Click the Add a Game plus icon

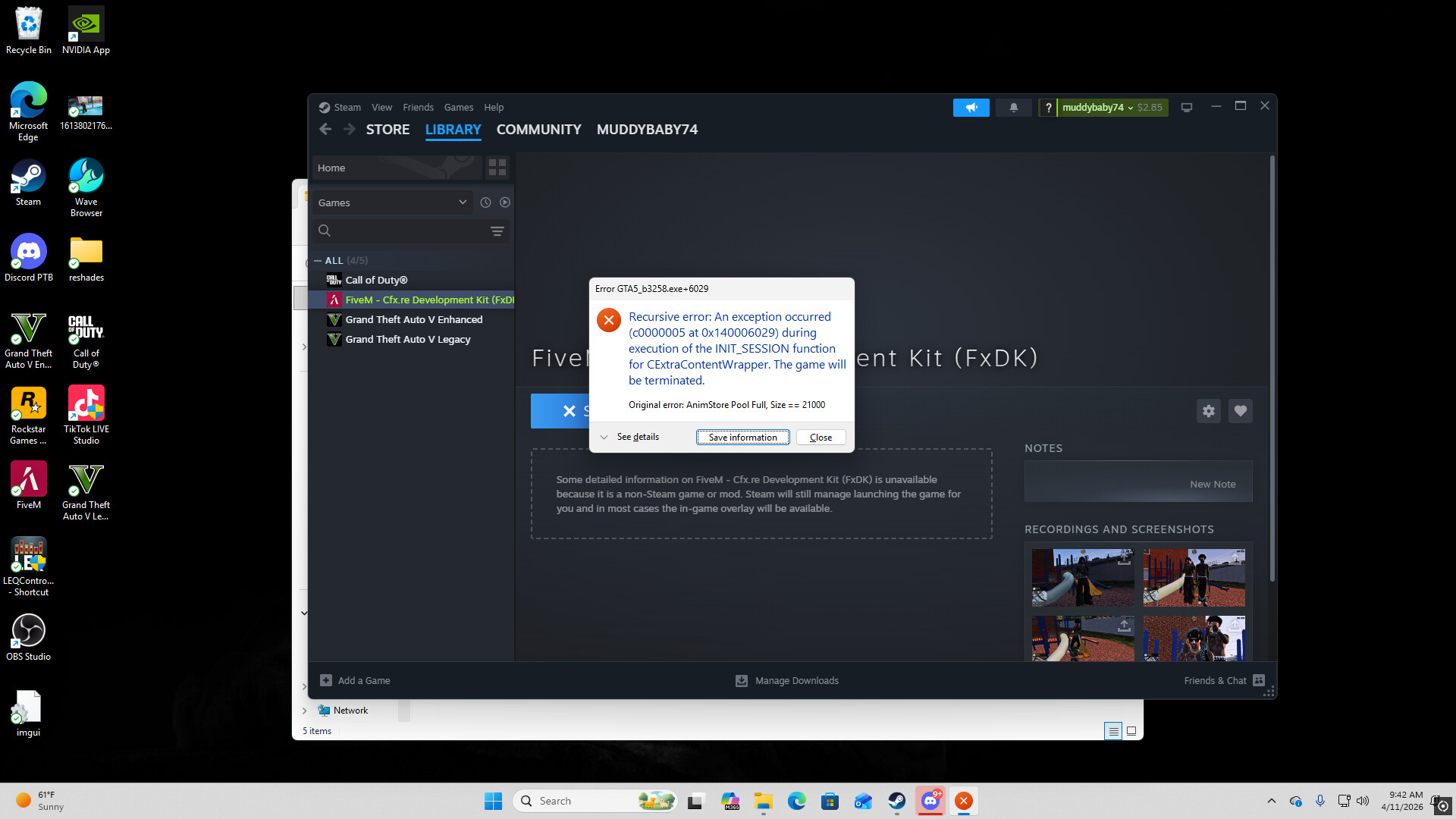click(326, 680)
